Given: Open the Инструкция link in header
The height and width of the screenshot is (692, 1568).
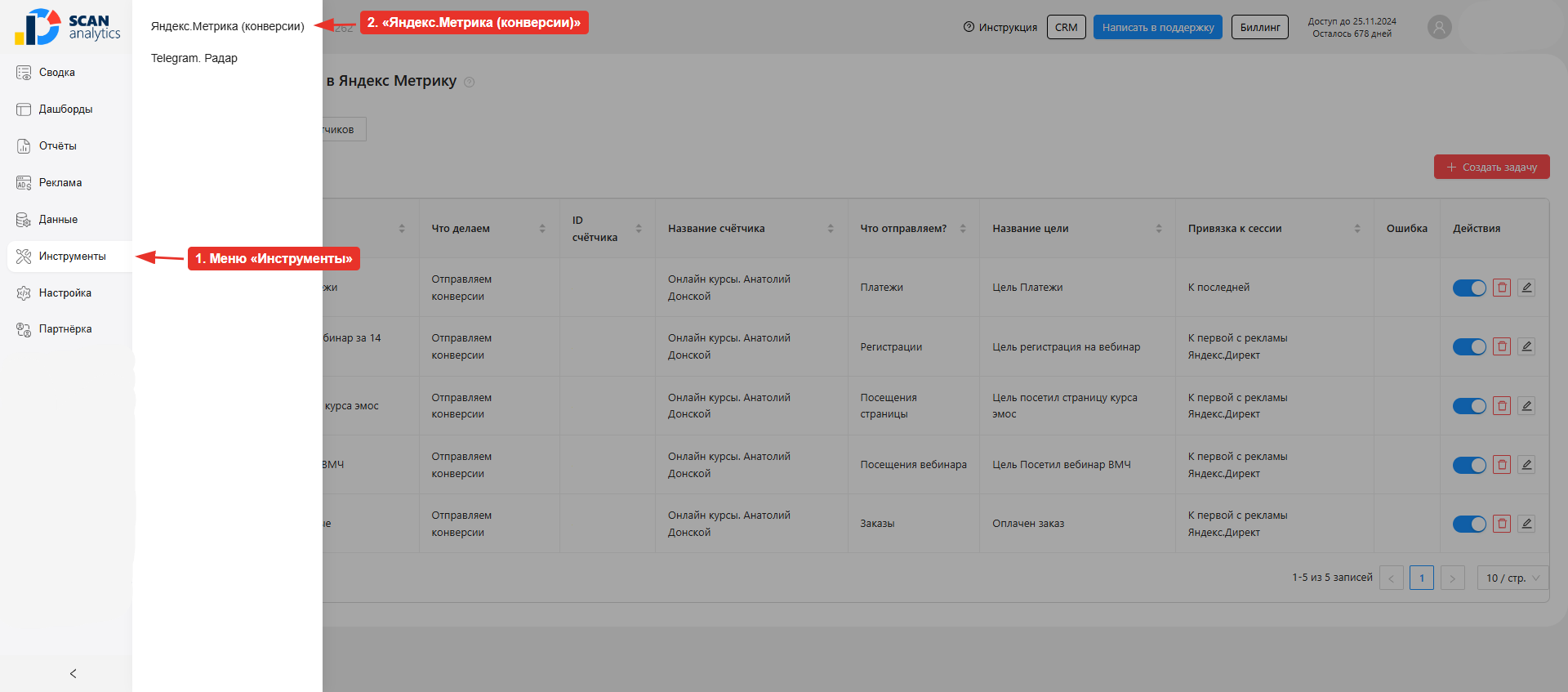Looking at the screenshot, I should tap(1000, 27).
